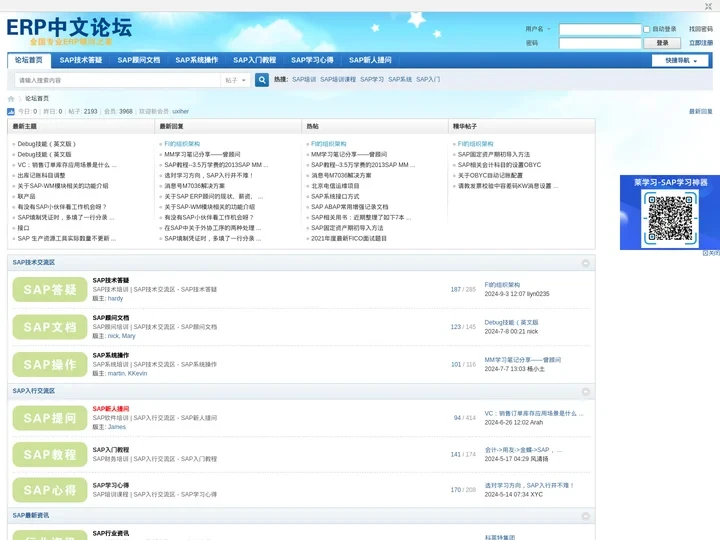The width and height of the screenshot is (720, 540).
Task: Close the floating QR ad with 关闭
Action: [x=711, y=253]
